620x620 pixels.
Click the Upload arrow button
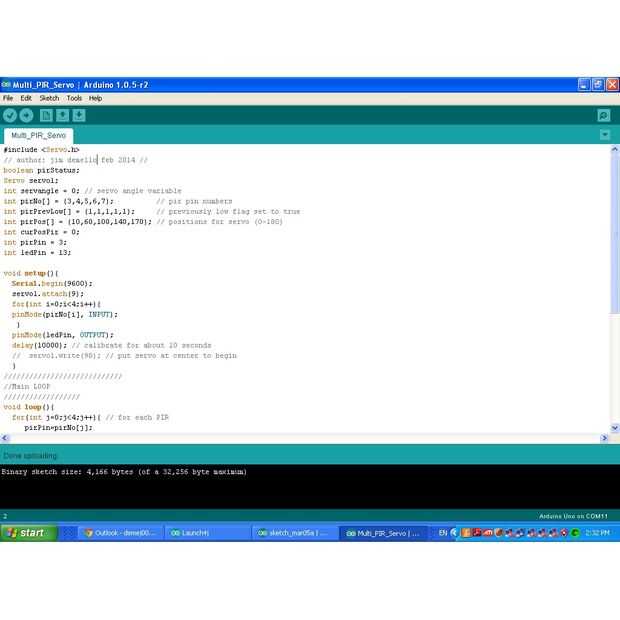26,115
